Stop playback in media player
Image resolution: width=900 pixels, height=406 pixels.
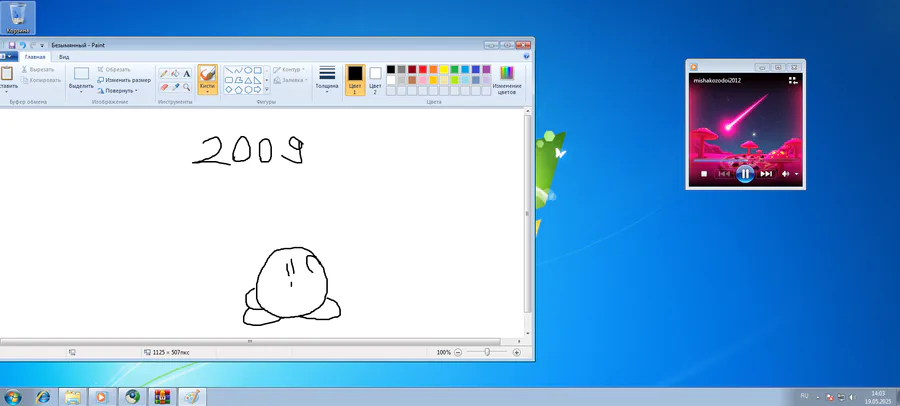coord(704,174)
